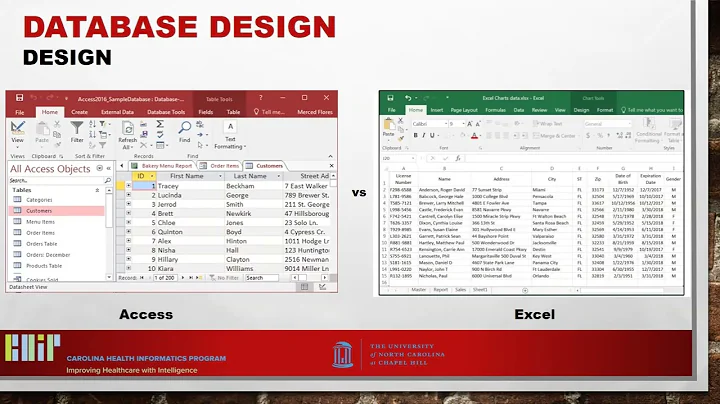
Task: Click the Find magnifier icon in Access
Action: pos(185,128)
